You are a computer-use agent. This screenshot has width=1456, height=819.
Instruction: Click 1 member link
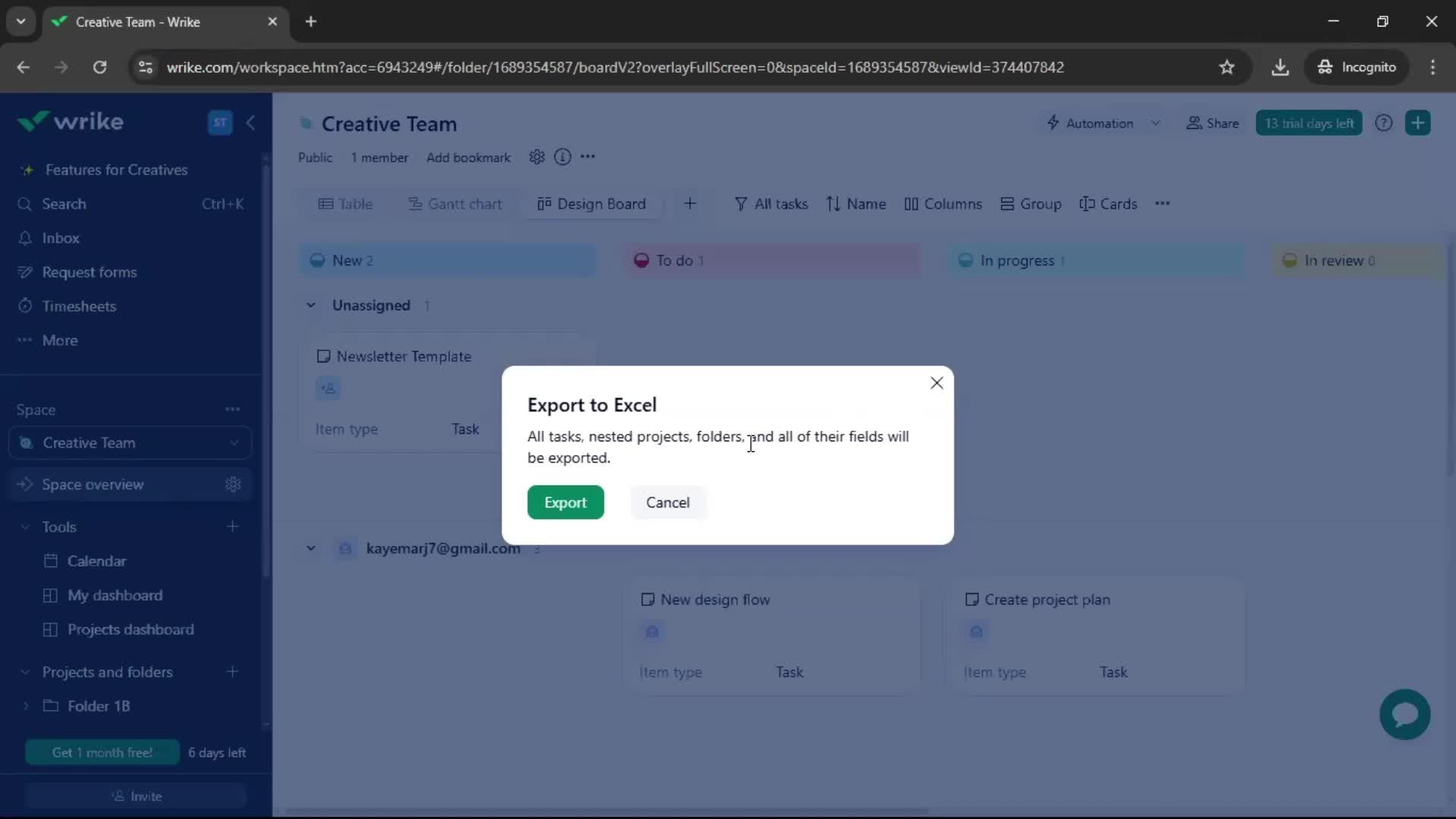pyautogui.click(x=379, y=158)
